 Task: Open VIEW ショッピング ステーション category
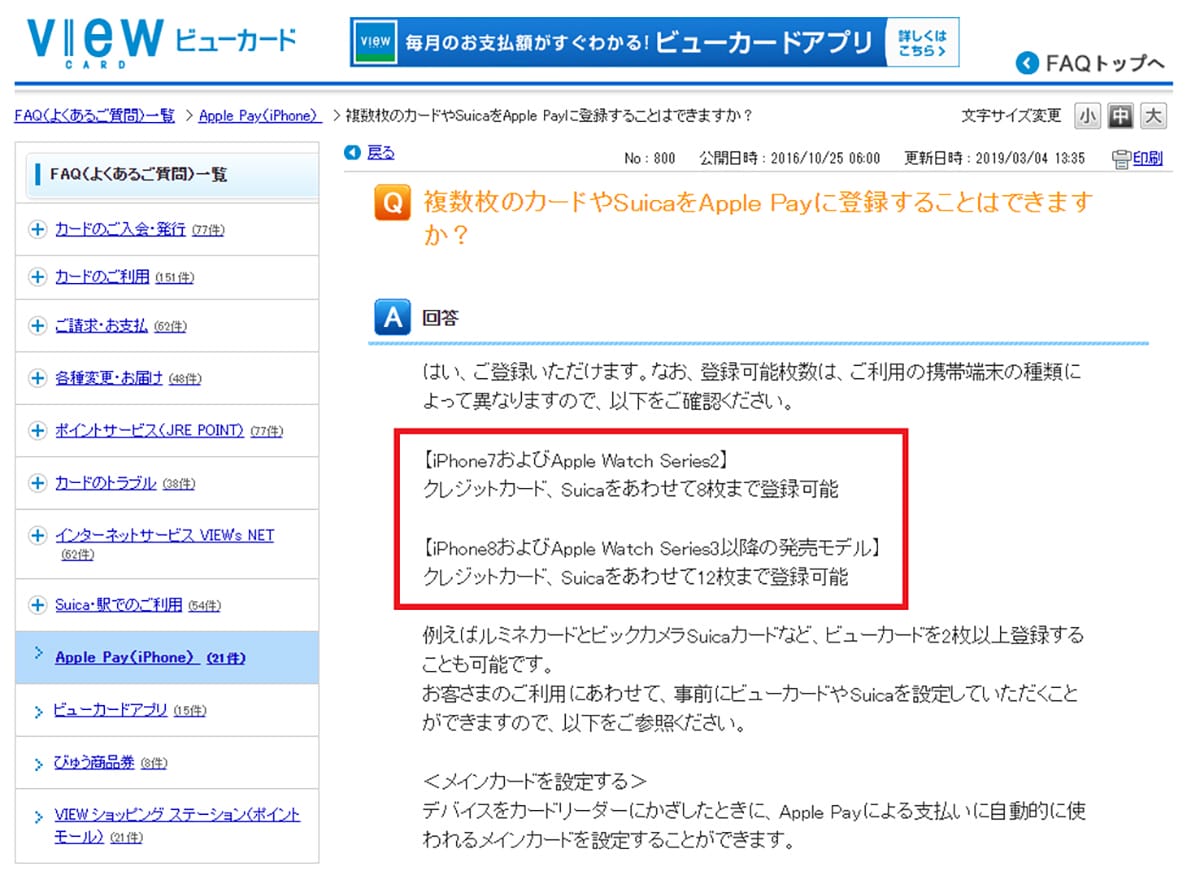[177, 825]
